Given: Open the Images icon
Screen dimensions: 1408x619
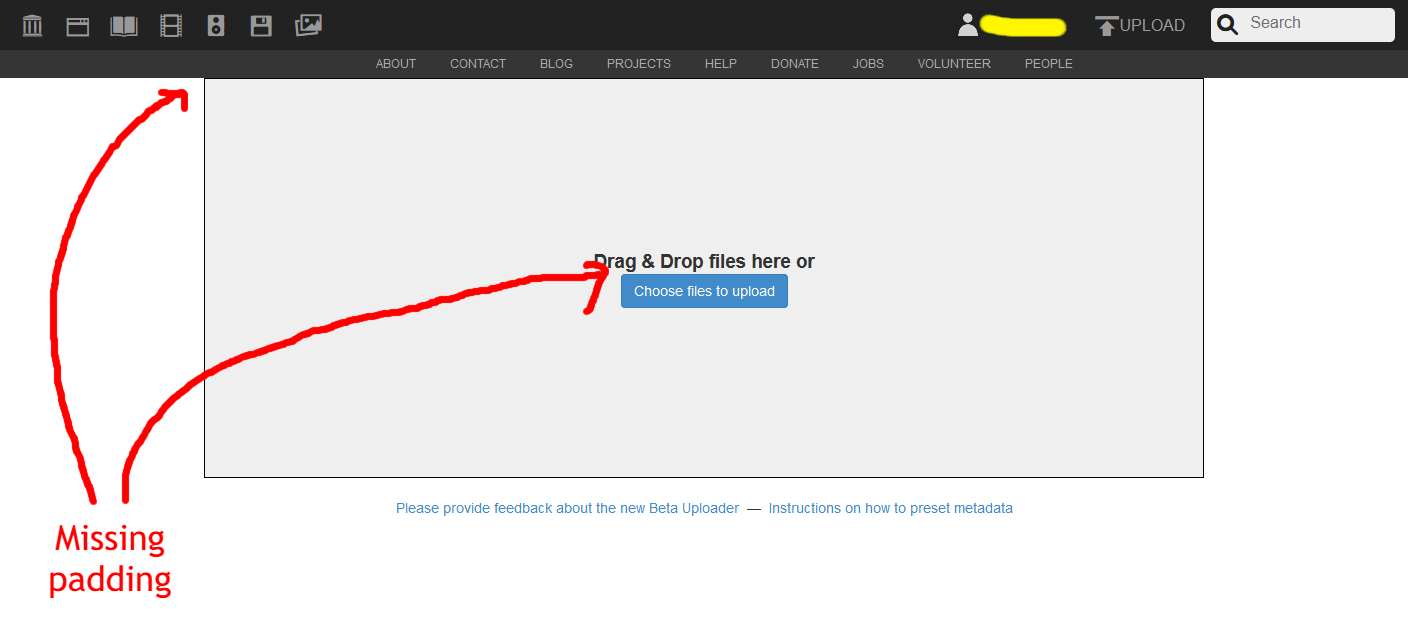Looking at the screenshot, I should click(308, 26).
